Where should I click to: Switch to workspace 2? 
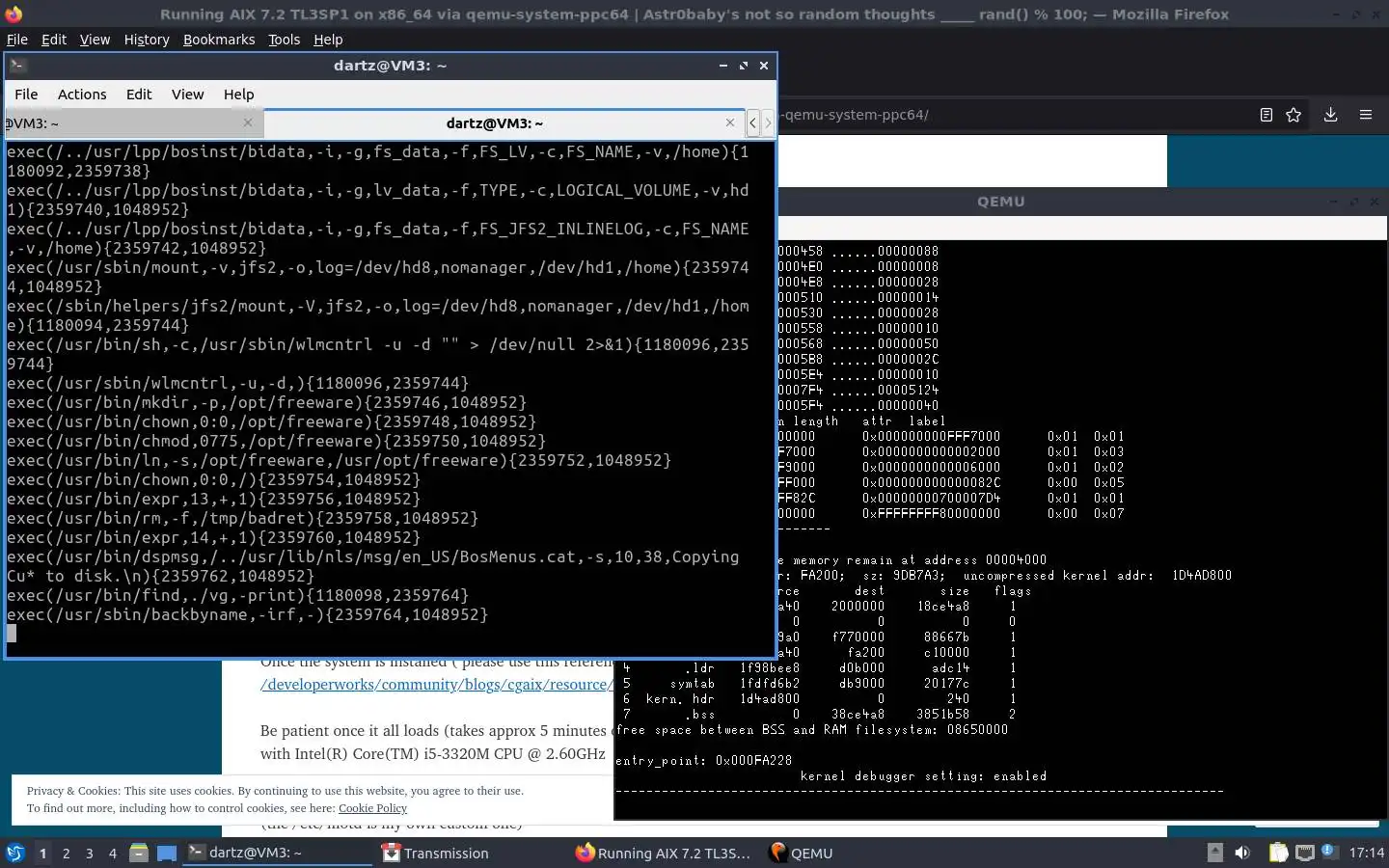coord(66,853)
